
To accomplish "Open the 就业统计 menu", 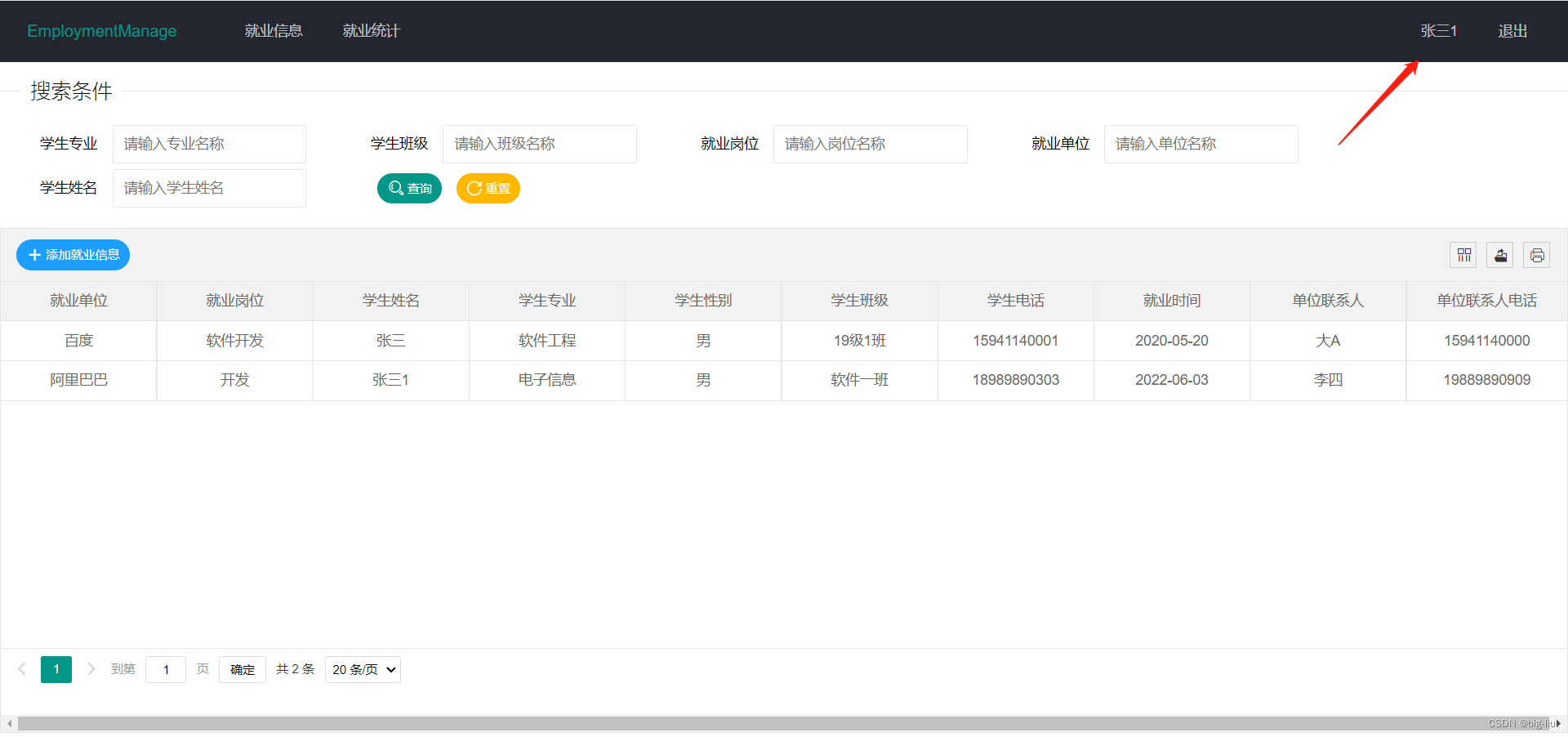I will click(372, 31).
